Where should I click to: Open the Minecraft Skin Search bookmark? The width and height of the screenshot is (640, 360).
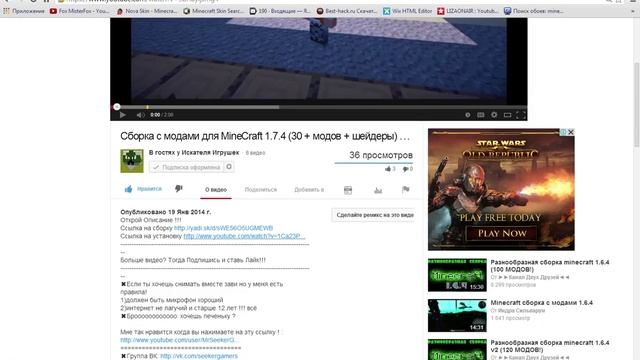[x=213, y=11]
